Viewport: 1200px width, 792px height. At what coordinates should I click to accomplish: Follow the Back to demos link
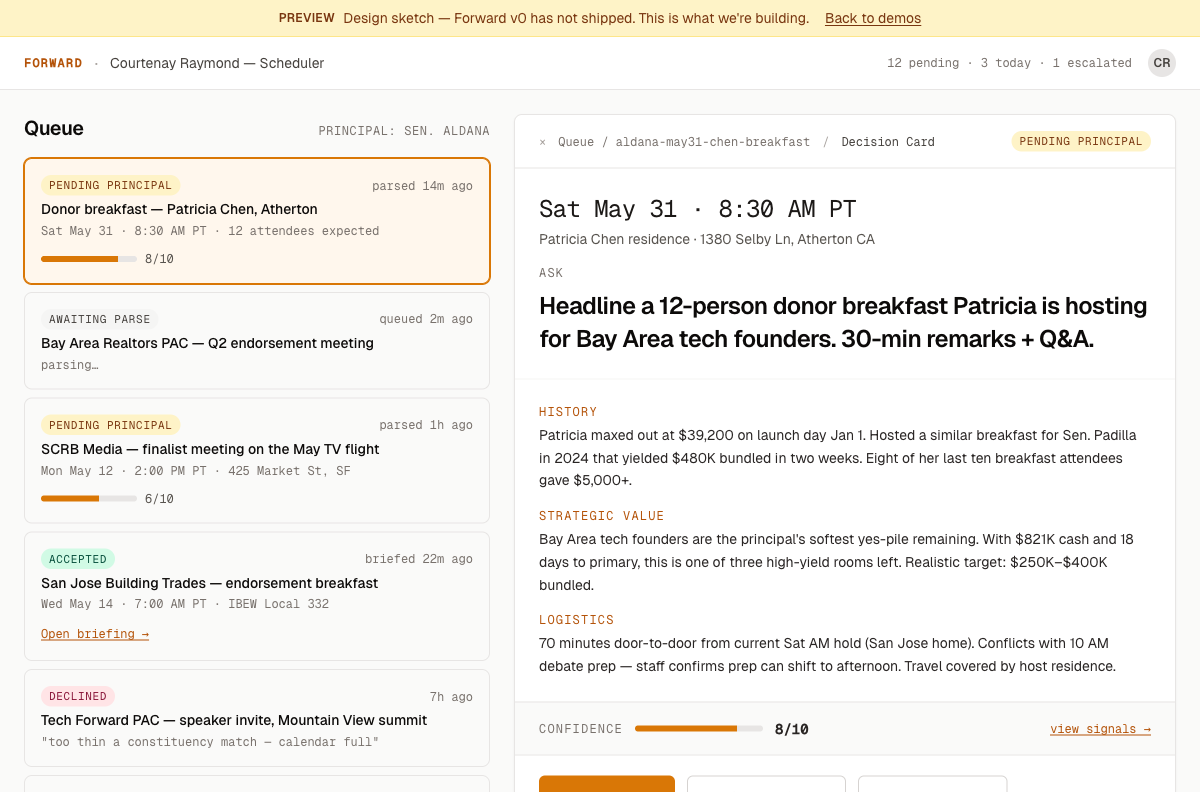(873, 18)
